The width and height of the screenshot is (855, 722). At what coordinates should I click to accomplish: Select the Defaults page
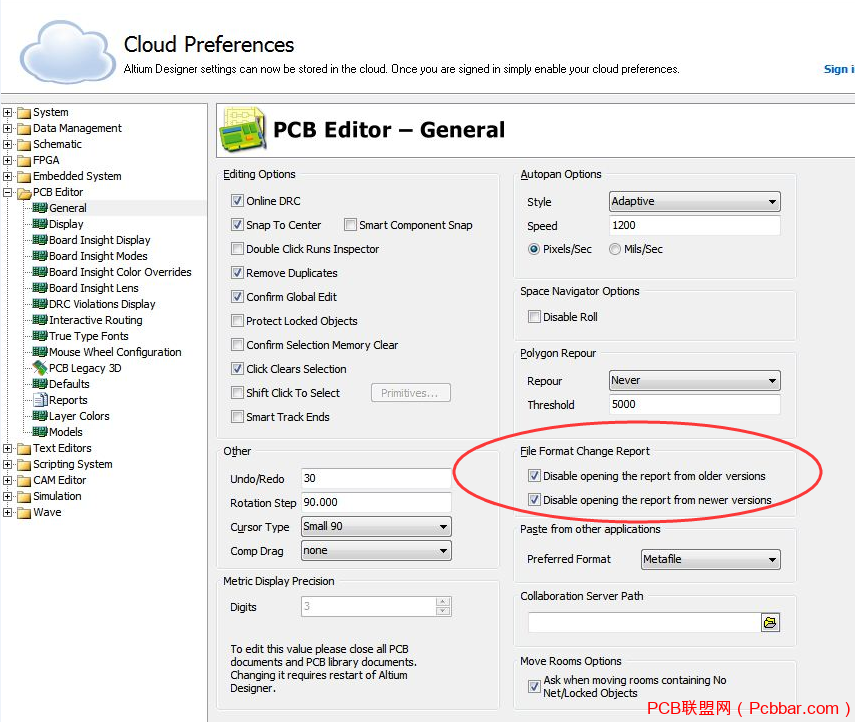click(69, 384)
